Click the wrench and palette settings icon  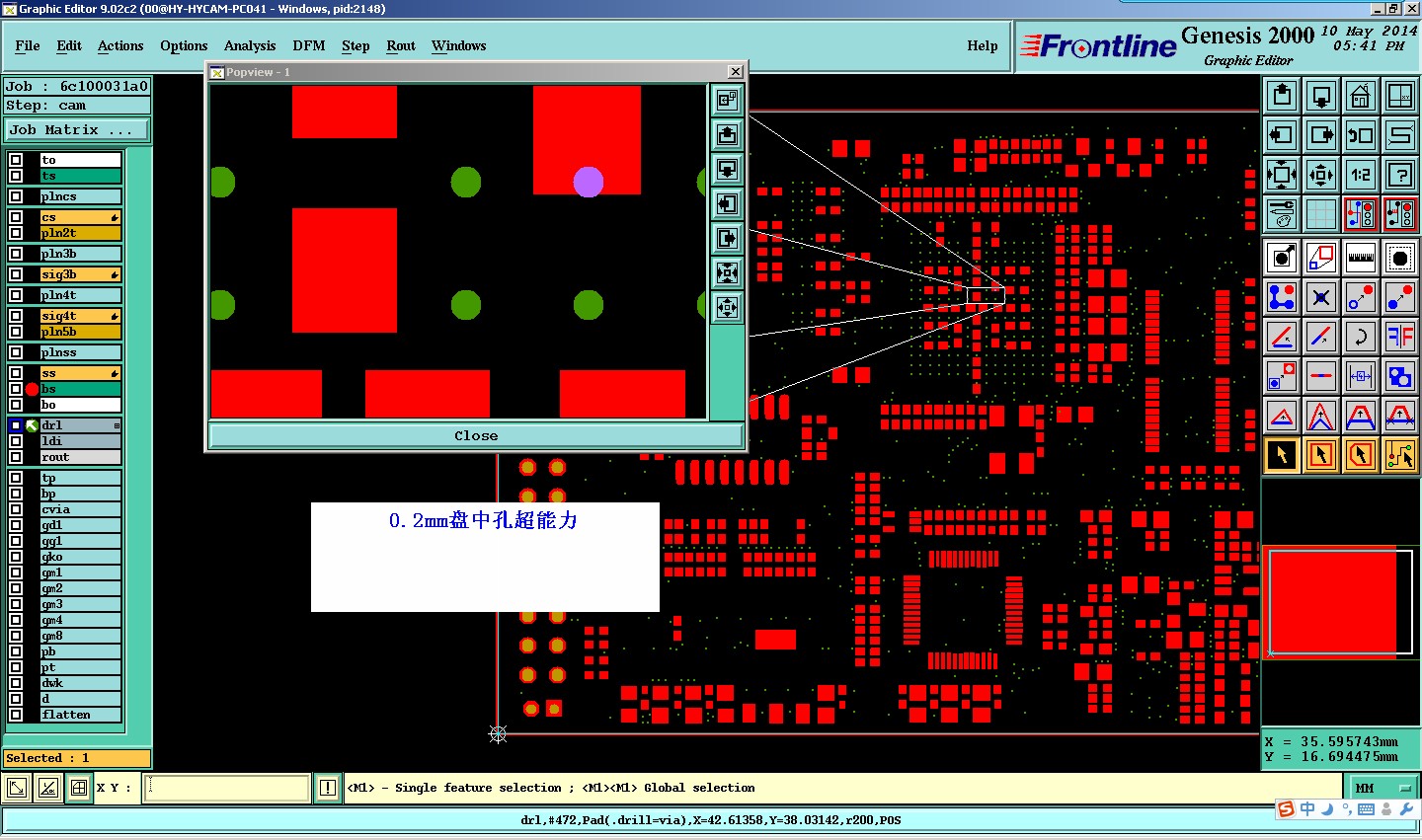pyautogui.click(x=1282, y=213)
